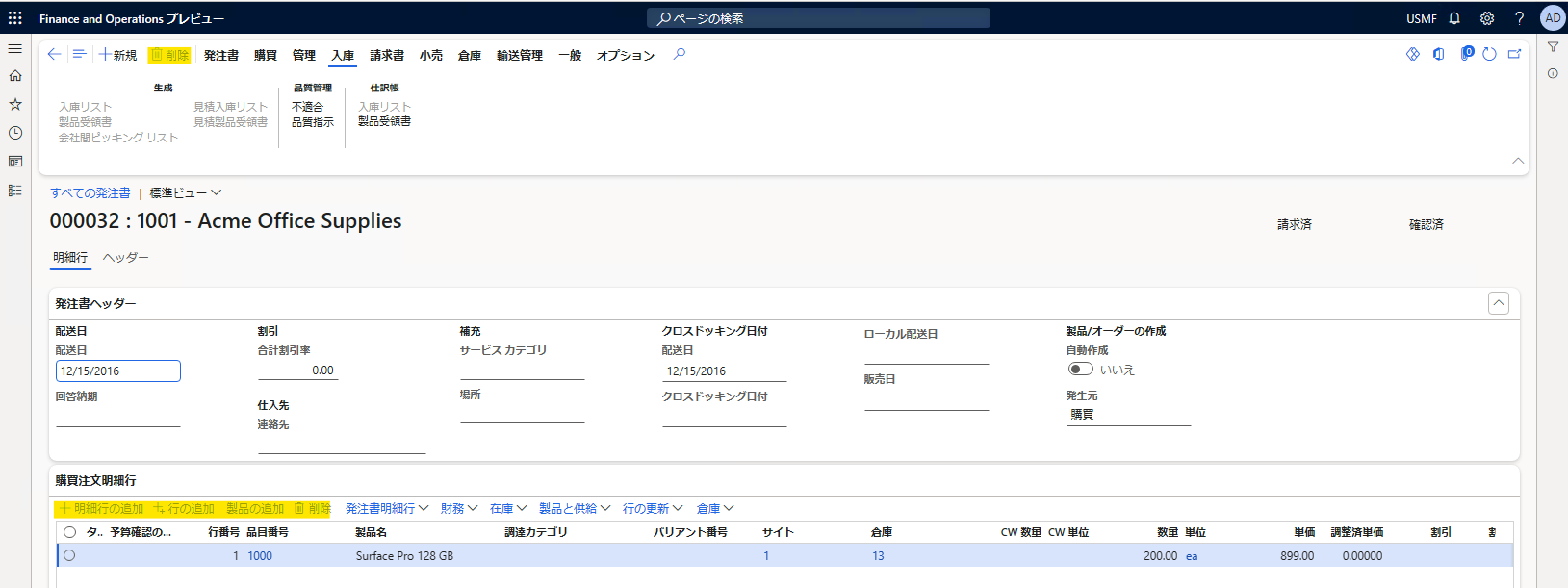Switch to the ヘッダー tab
Viewport: 1568px width, 588px height.
pyautogui.click(x=125, y=258)
